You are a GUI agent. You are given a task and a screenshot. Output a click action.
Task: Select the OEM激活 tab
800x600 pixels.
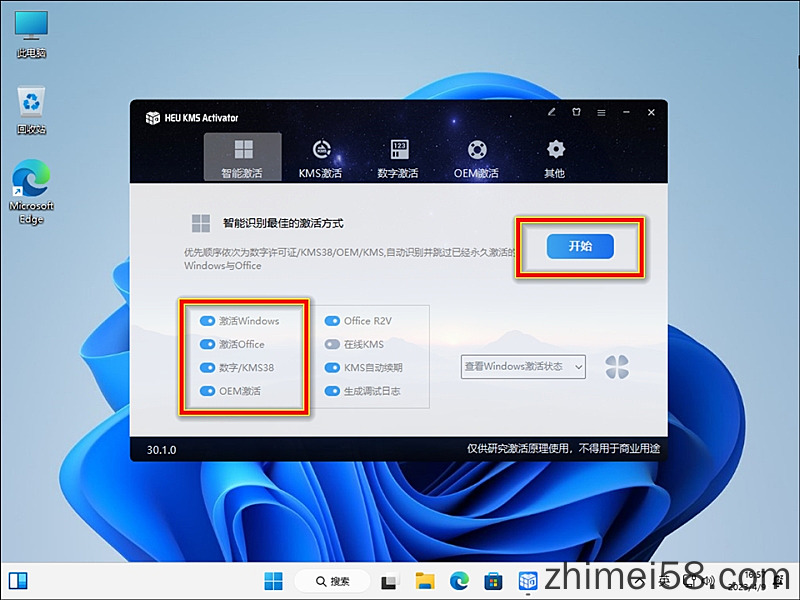(x=476, y=158)
